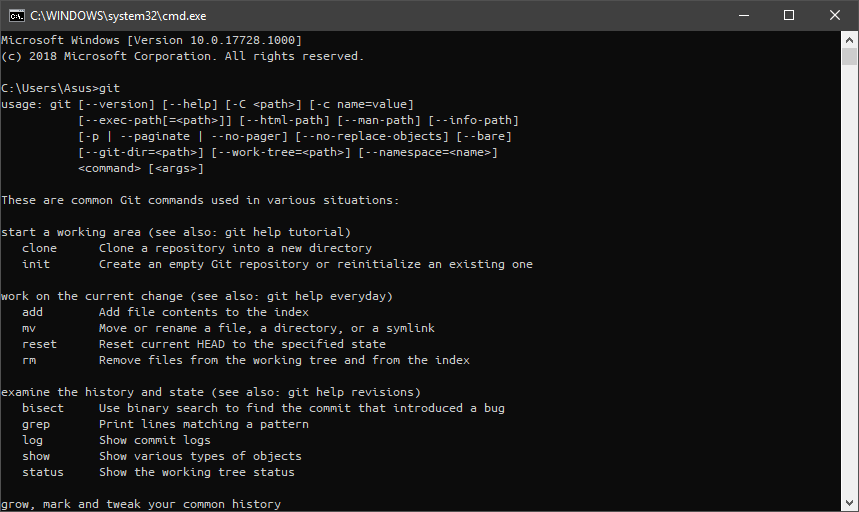Click the "log" command name
This screenshot has height=512, width=859.
33,440
